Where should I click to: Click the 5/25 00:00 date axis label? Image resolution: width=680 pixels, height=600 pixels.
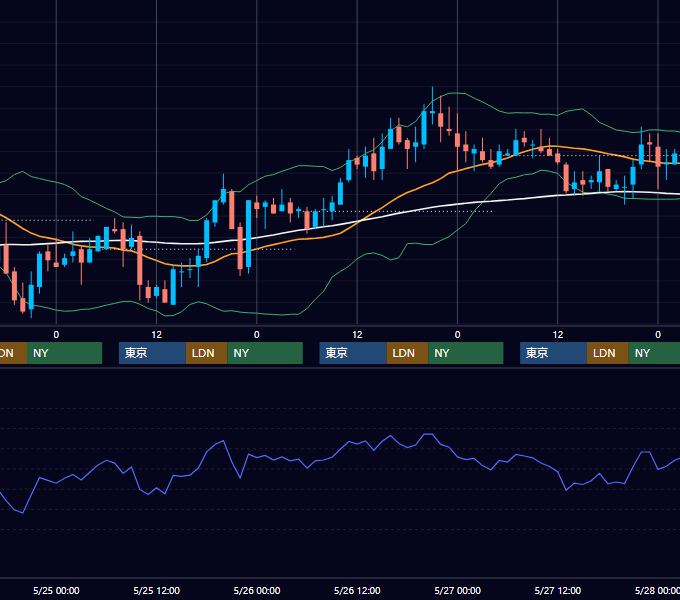point(56,590)
